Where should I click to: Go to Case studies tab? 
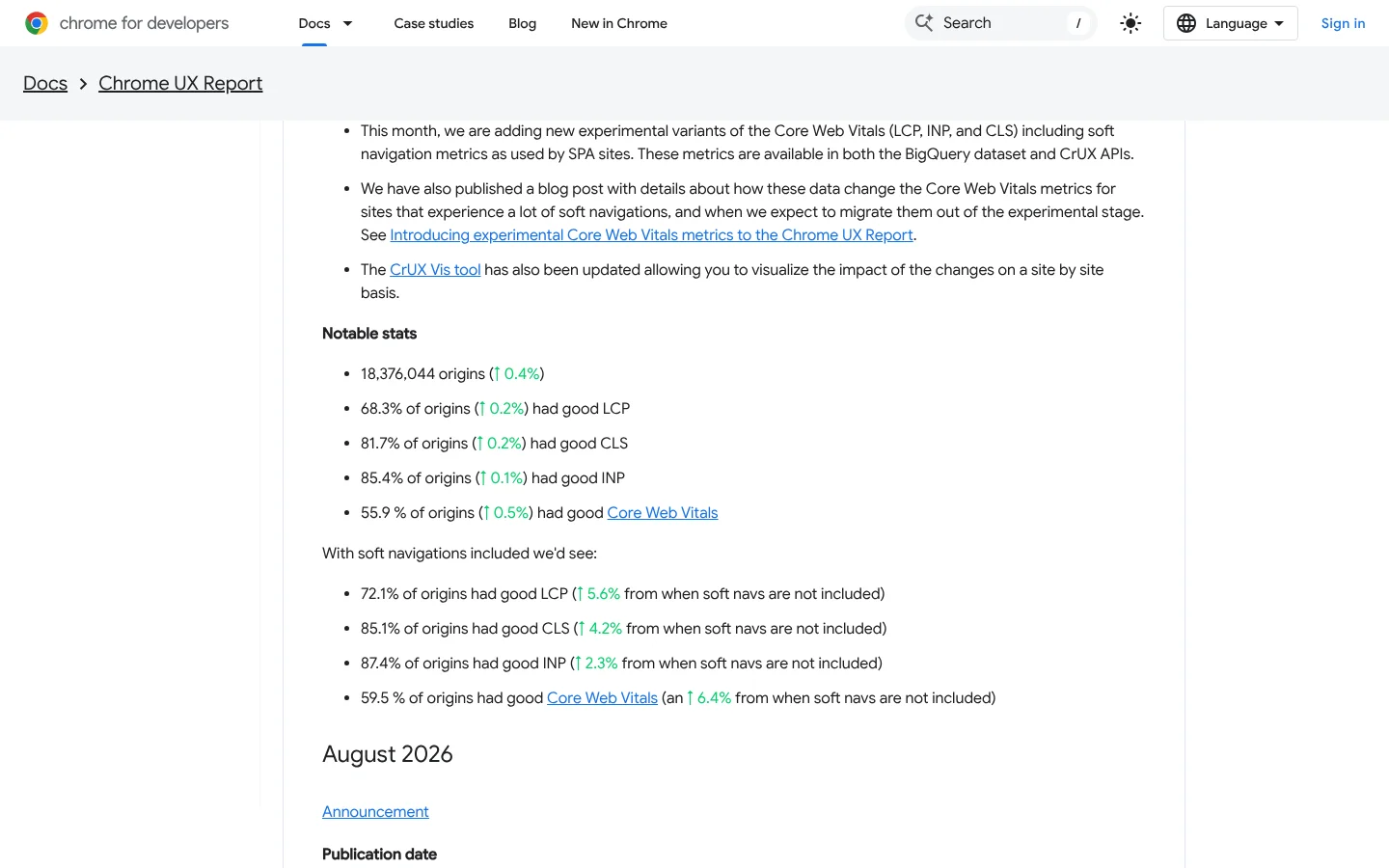434,23
